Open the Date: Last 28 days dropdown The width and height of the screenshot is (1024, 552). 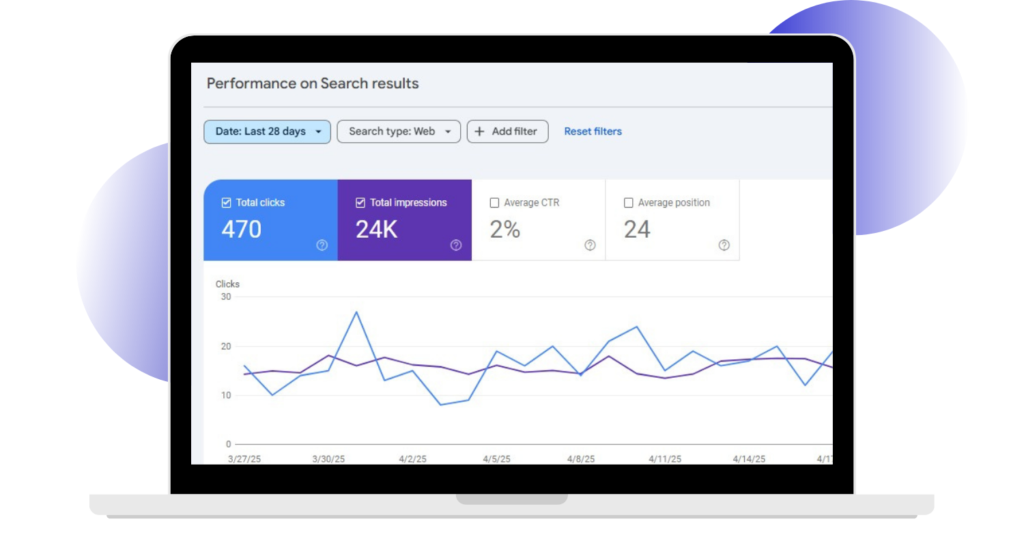pos(267,131)
